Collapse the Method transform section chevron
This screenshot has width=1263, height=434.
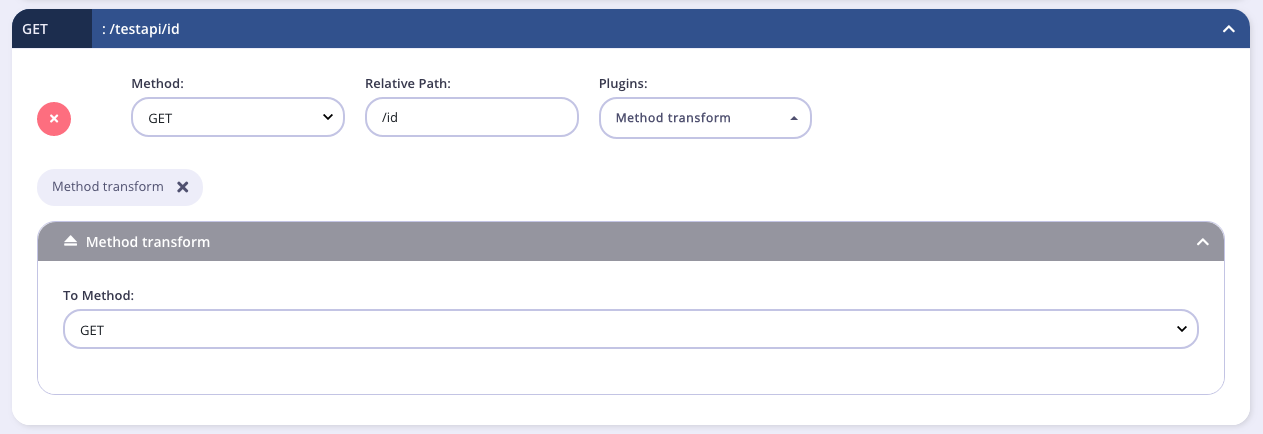click(1203, 242)
